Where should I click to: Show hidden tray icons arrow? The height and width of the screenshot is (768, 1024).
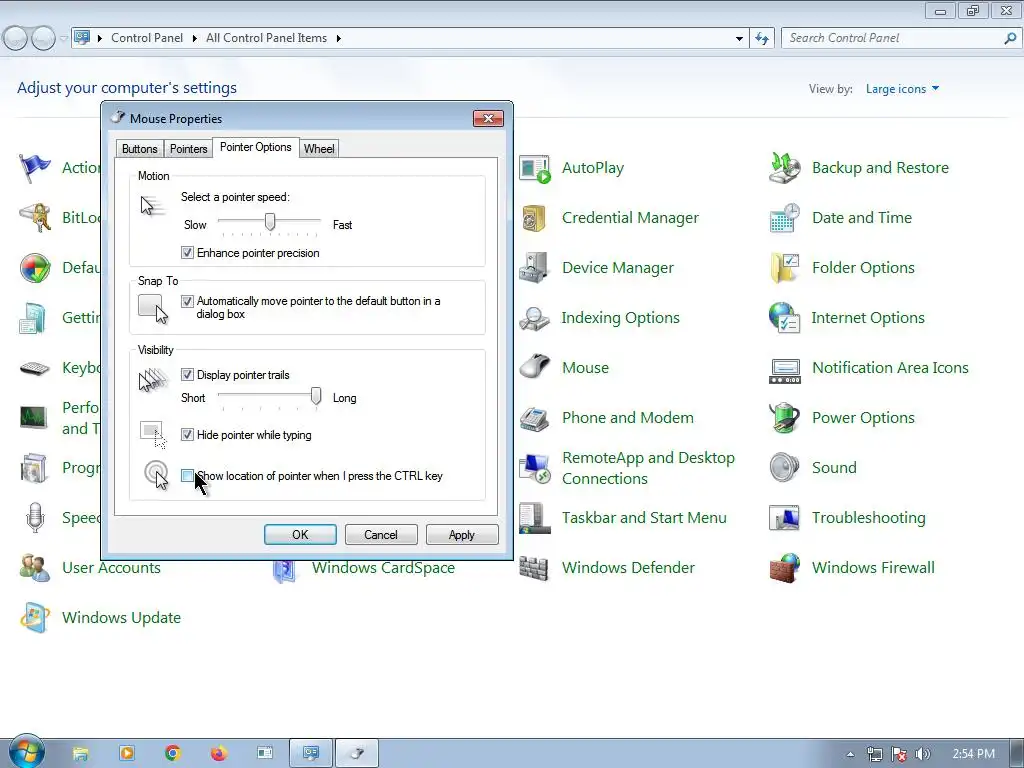coord(850,754)
